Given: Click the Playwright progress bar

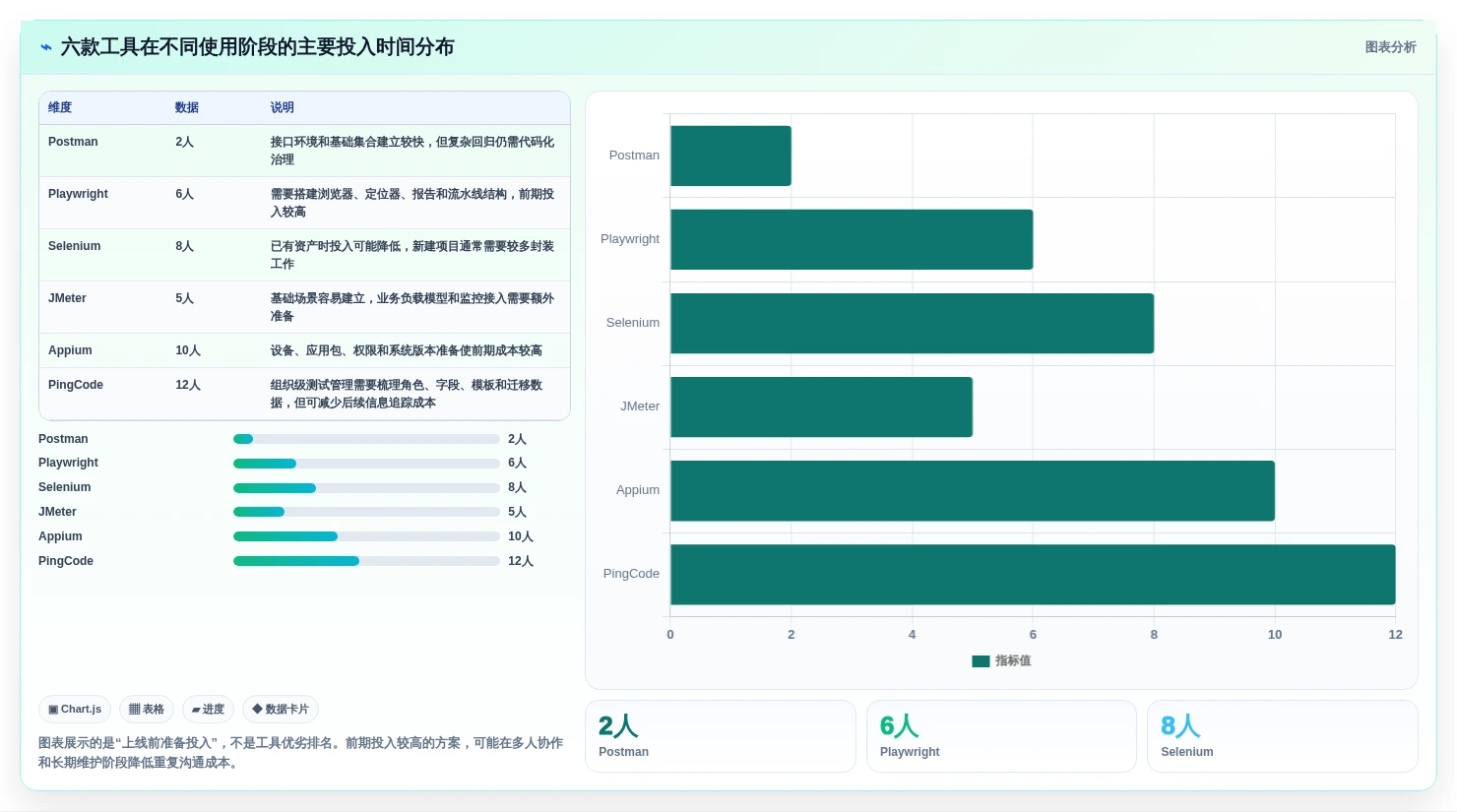Looking at the screenshot, I should point(366,464).
